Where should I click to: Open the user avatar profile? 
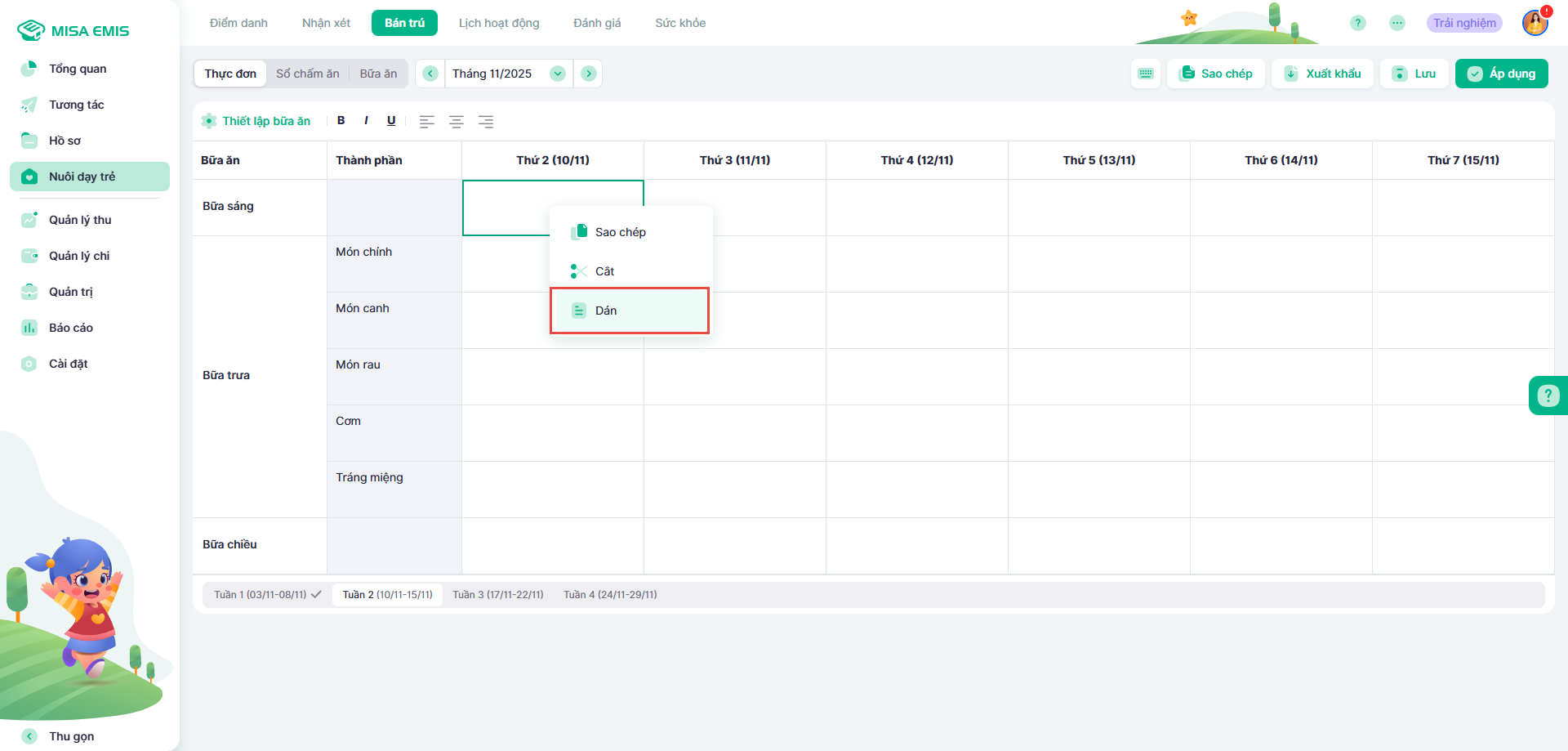coord(1535,23)
